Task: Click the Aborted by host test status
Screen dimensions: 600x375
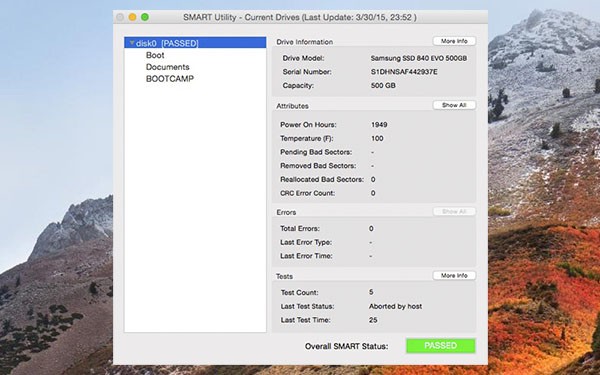Action: 395,307
